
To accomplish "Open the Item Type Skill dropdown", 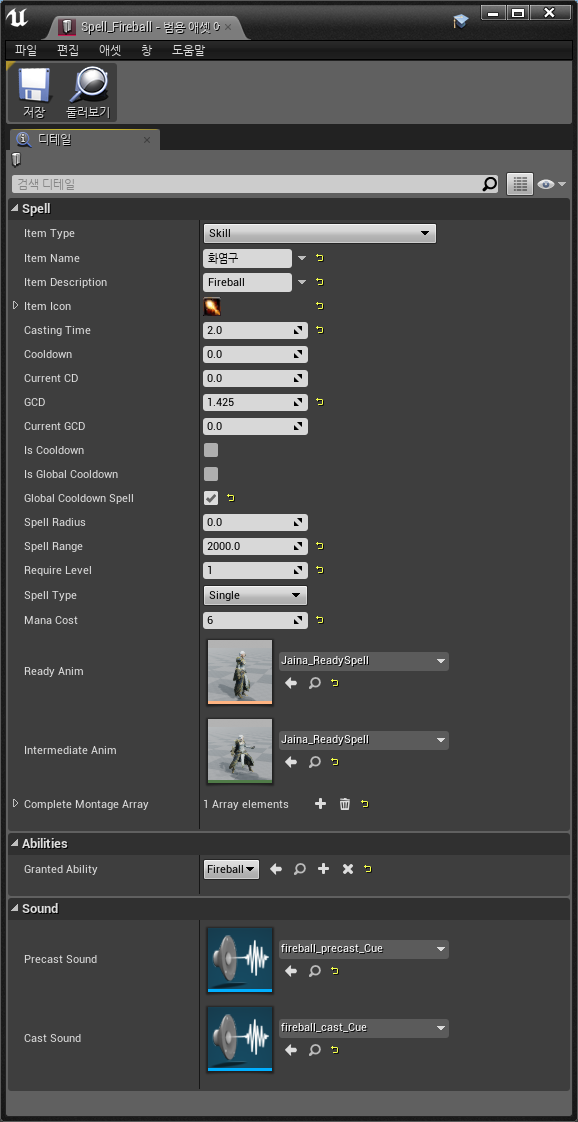I will coord(320,233).
